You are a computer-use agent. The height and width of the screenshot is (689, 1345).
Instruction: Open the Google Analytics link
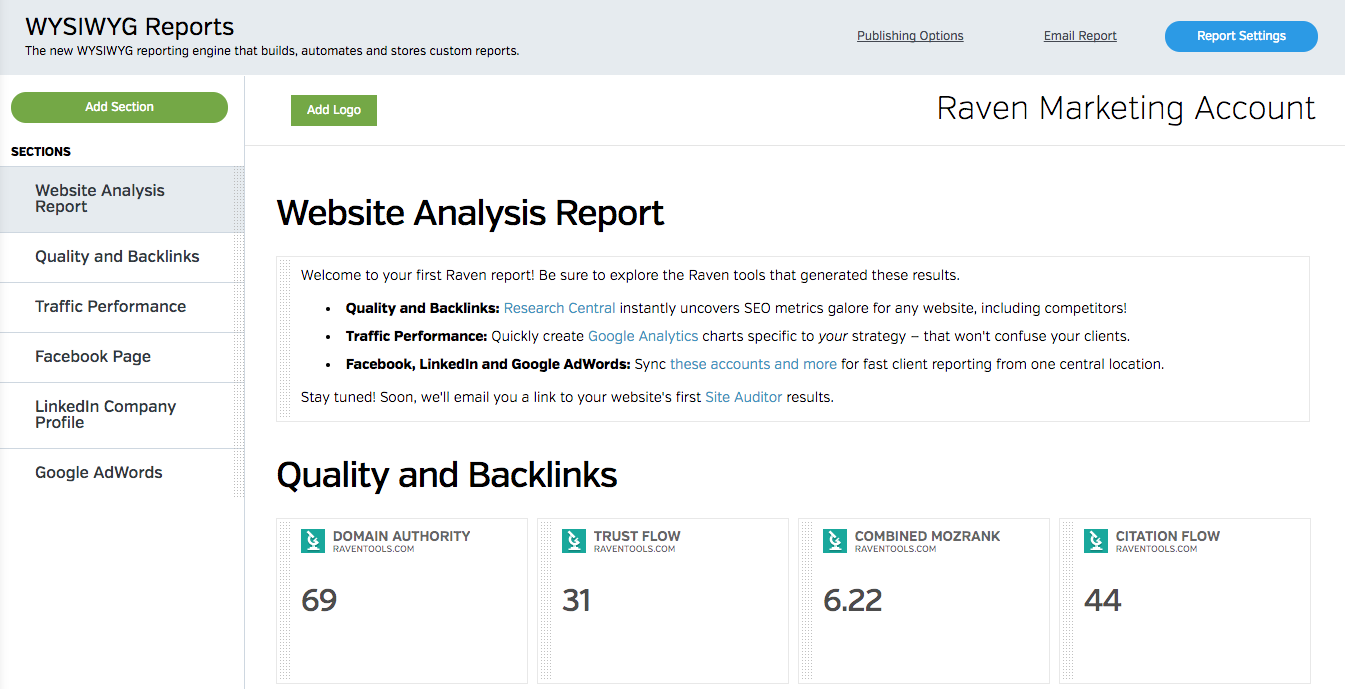643,336
